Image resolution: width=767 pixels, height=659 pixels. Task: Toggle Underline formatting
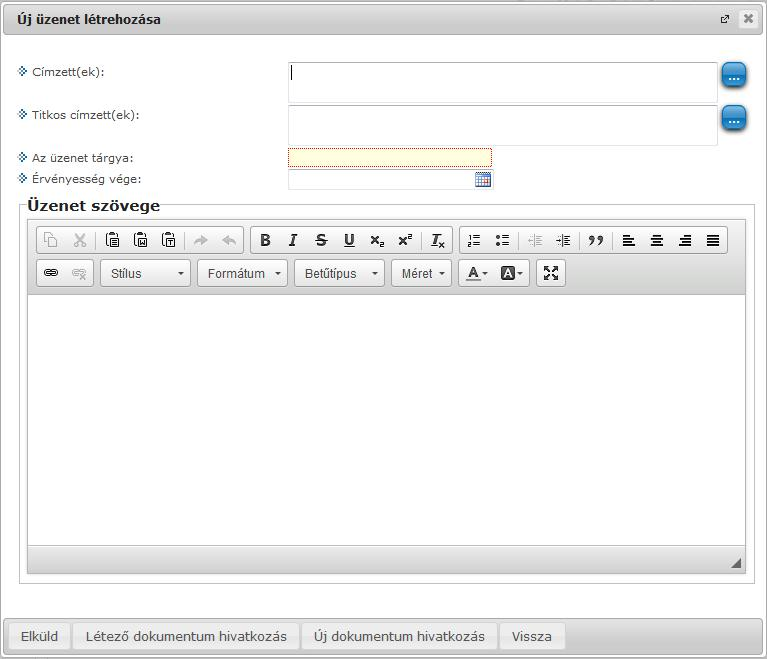[349, 240]
